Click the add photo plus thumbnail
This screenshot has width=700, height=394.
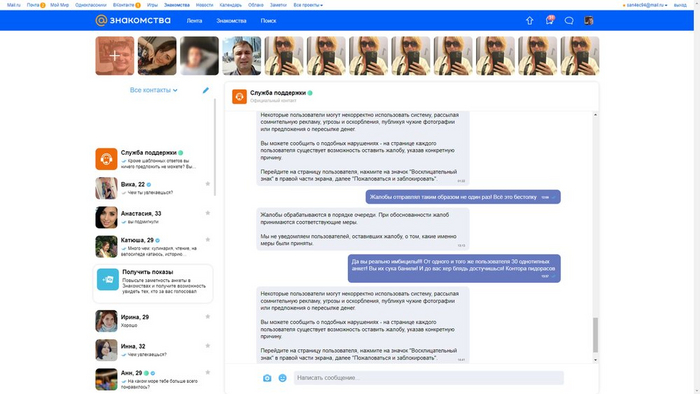(115, 56)
